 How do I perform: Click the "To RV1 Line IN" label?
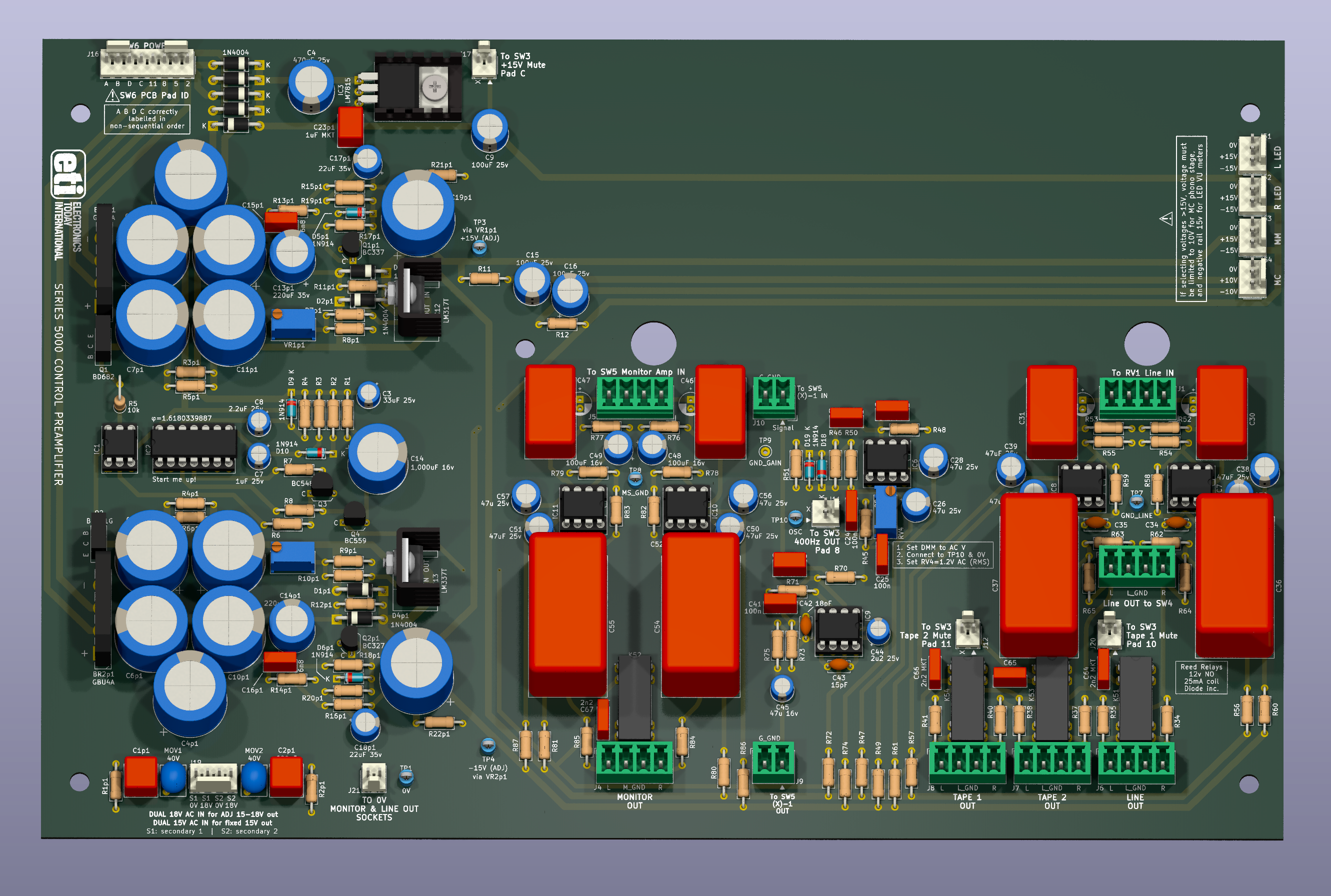[x=1142, y=372]
